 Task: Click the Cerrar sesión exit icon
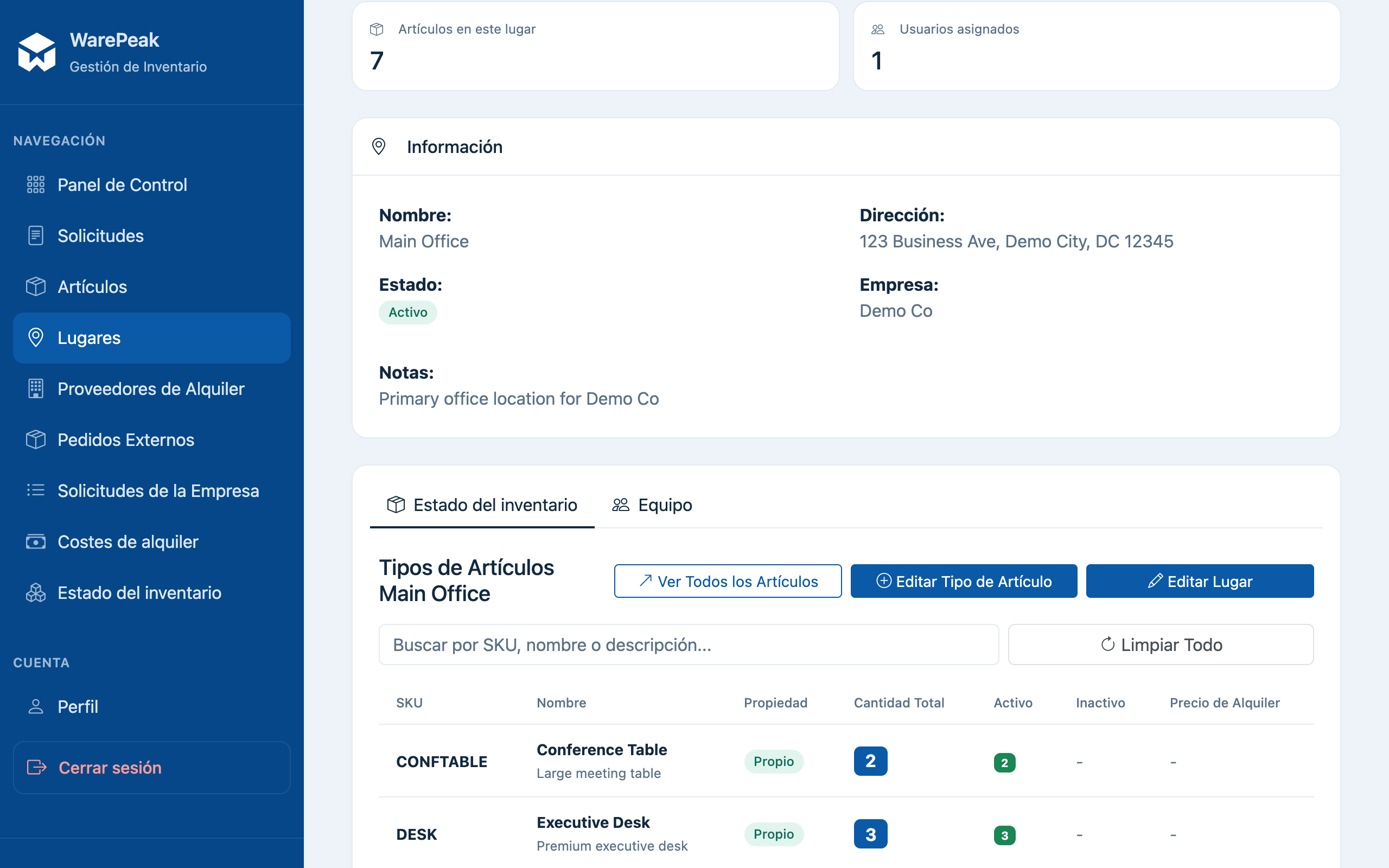pos(37,767)
